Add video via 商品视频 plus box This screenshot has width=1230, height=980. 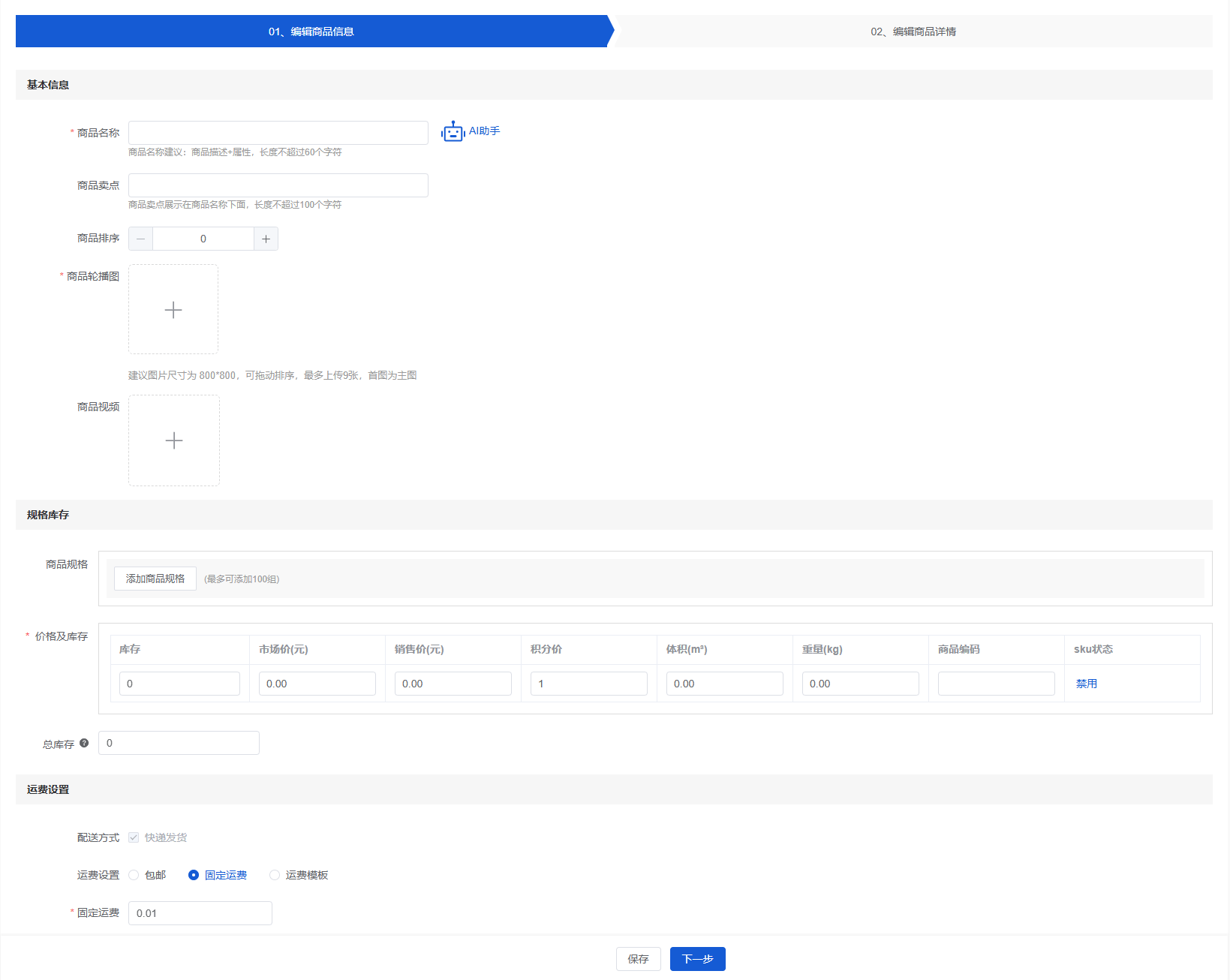(x=174, y=440)
